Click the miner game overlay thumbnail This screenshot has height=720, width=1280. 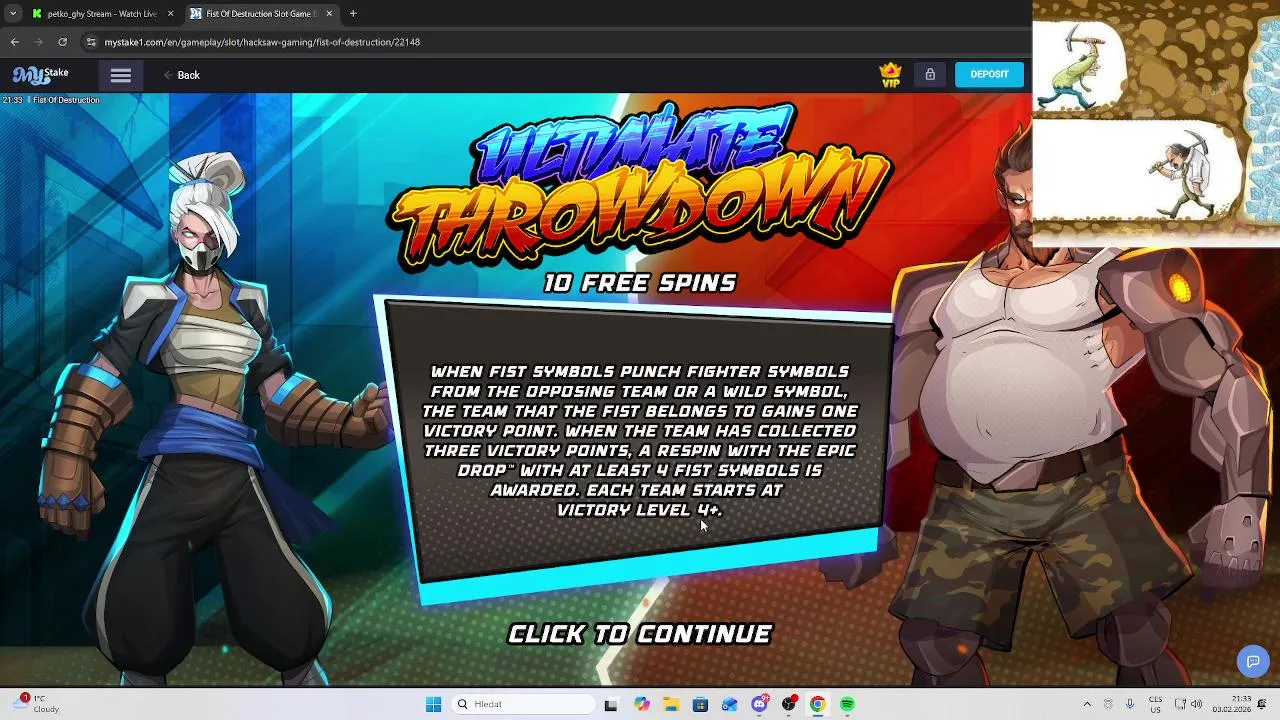1156,123
